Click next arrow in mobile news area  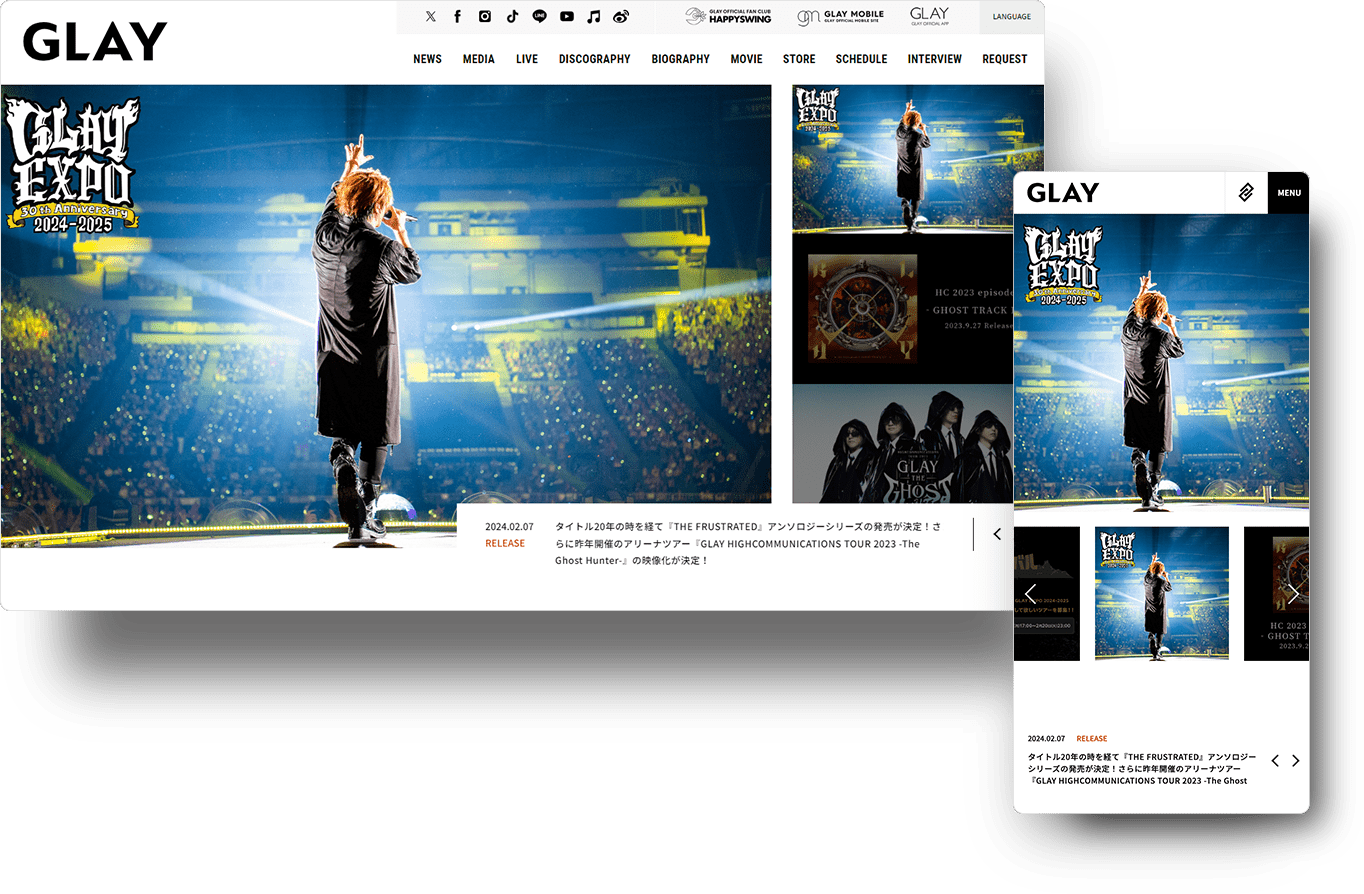pos(1296,761)
